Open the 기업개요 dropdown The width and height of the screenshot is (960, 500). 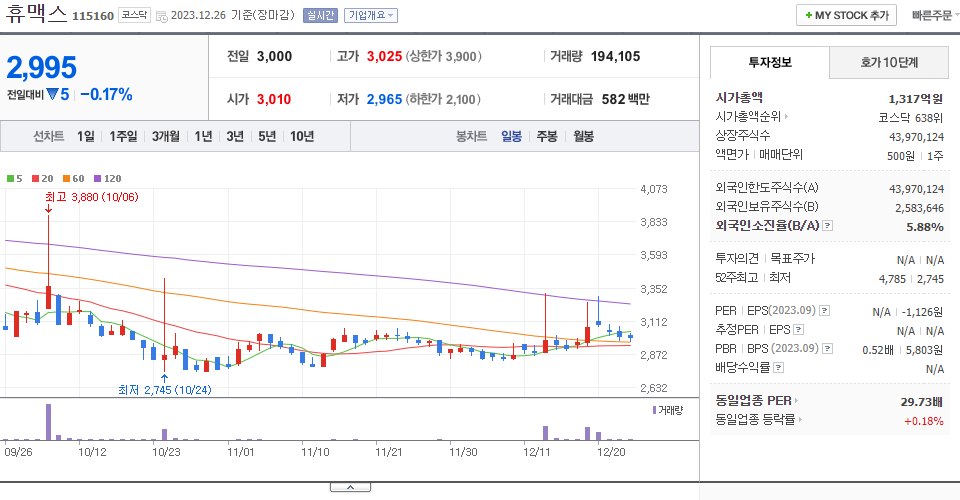pos(371,15)
